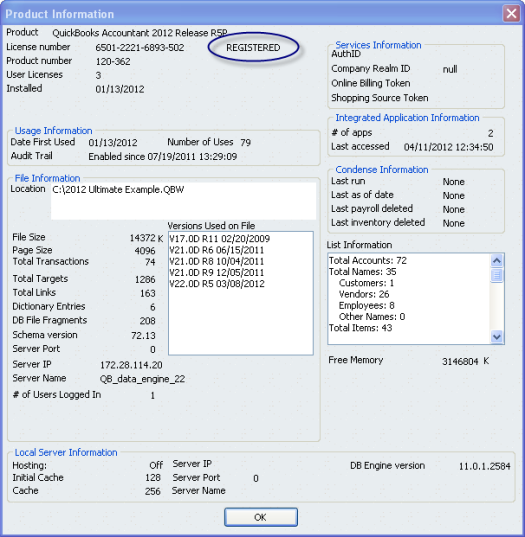Click Hosting Off value

pos(156,465)
